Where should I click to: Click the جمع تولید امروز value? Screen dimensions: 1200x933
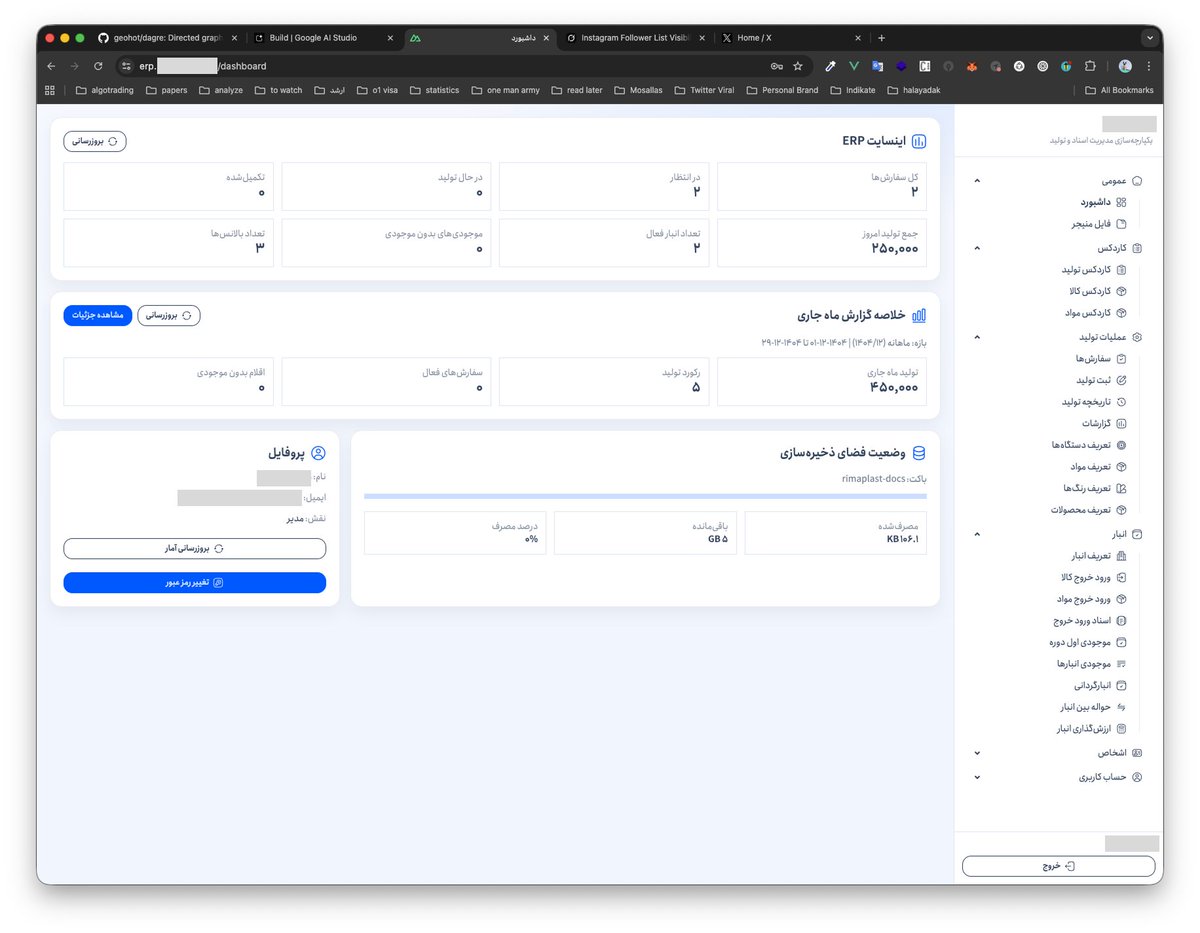[x=894, y=248]
